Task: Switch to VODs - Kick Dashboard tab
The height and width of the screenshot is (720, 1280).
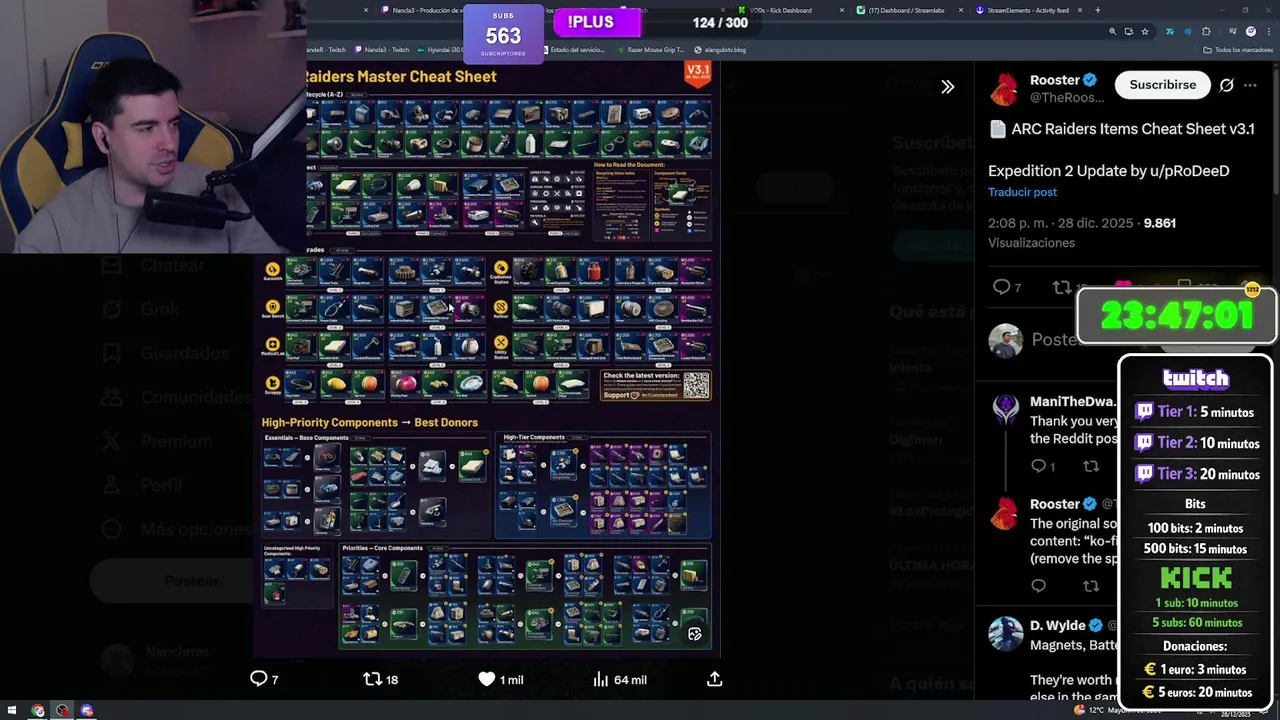Action: (x=787, y=10)
